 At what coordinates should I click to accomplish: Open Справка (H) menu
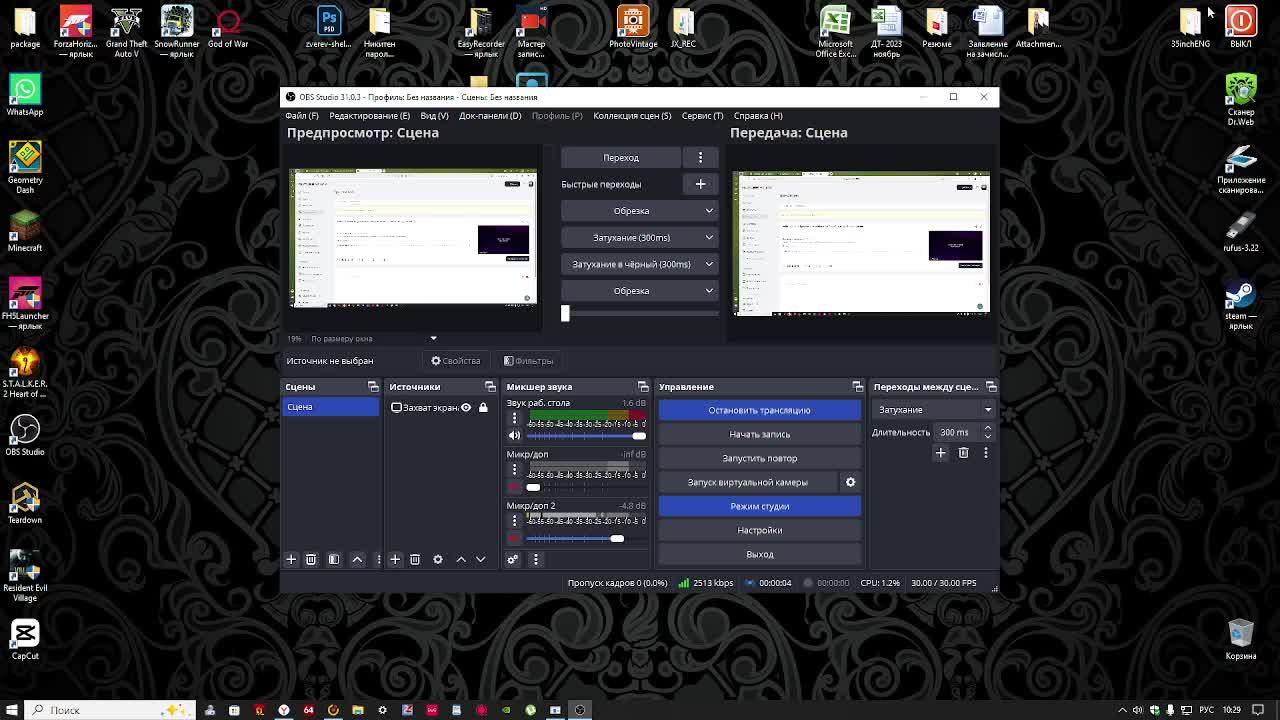(x=758, y=116)
